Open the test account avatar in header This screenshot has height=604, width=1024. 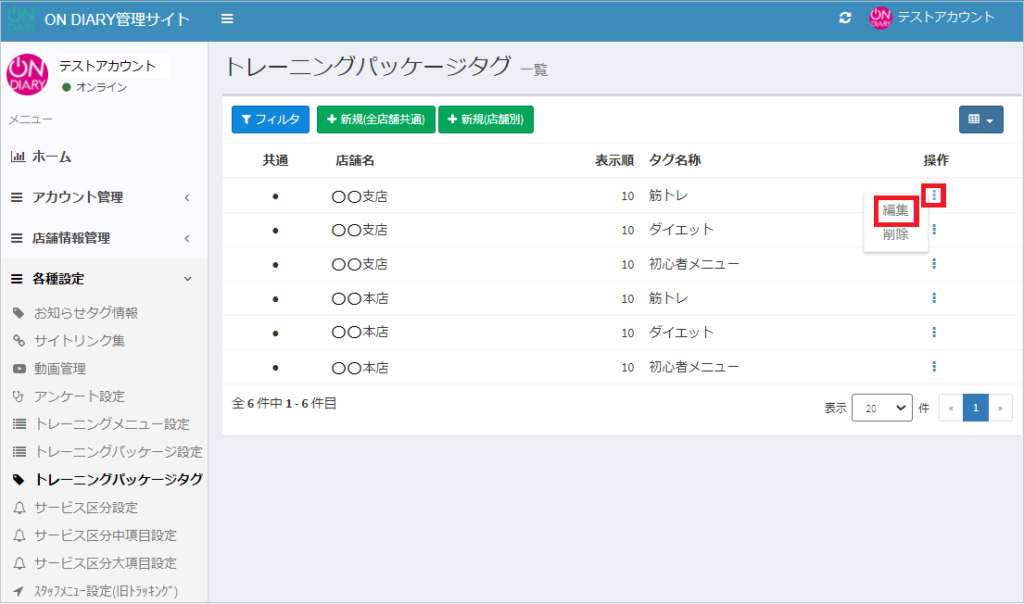[x=880, y=18]
